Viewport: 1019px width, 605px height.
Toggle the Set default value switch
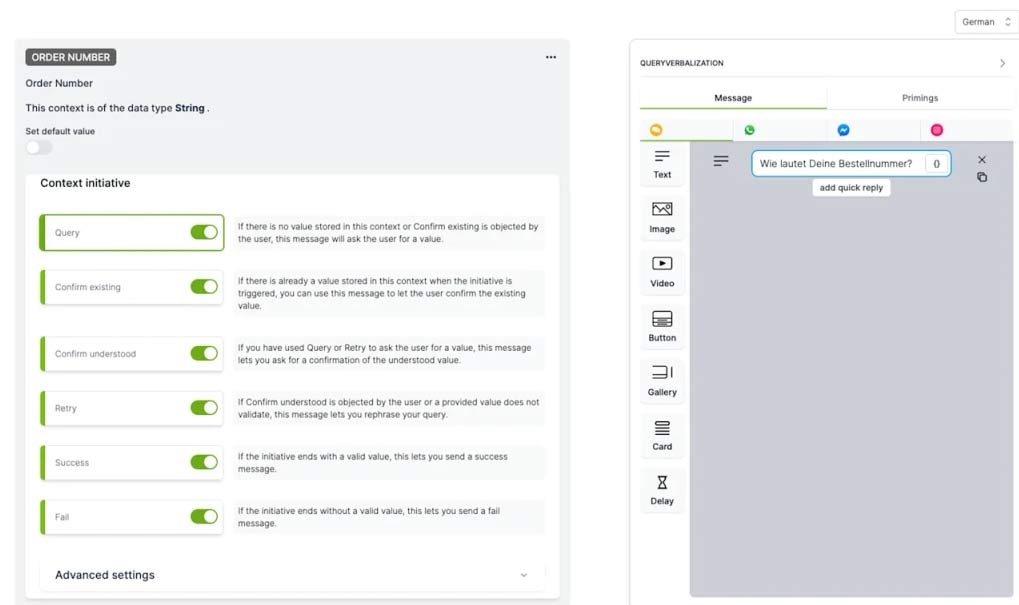coord(38,148)
